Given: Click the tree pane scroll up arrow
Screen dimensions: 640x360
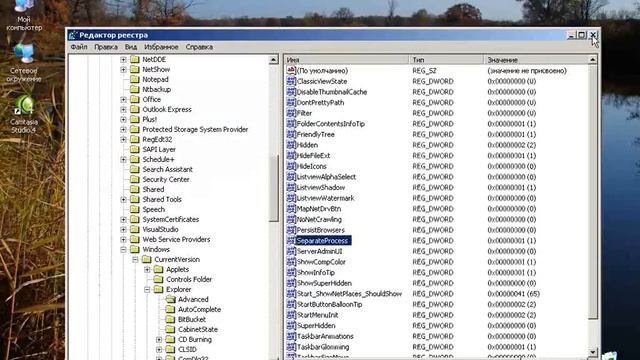Looking at the screenshot, I should tap(273, 60).
